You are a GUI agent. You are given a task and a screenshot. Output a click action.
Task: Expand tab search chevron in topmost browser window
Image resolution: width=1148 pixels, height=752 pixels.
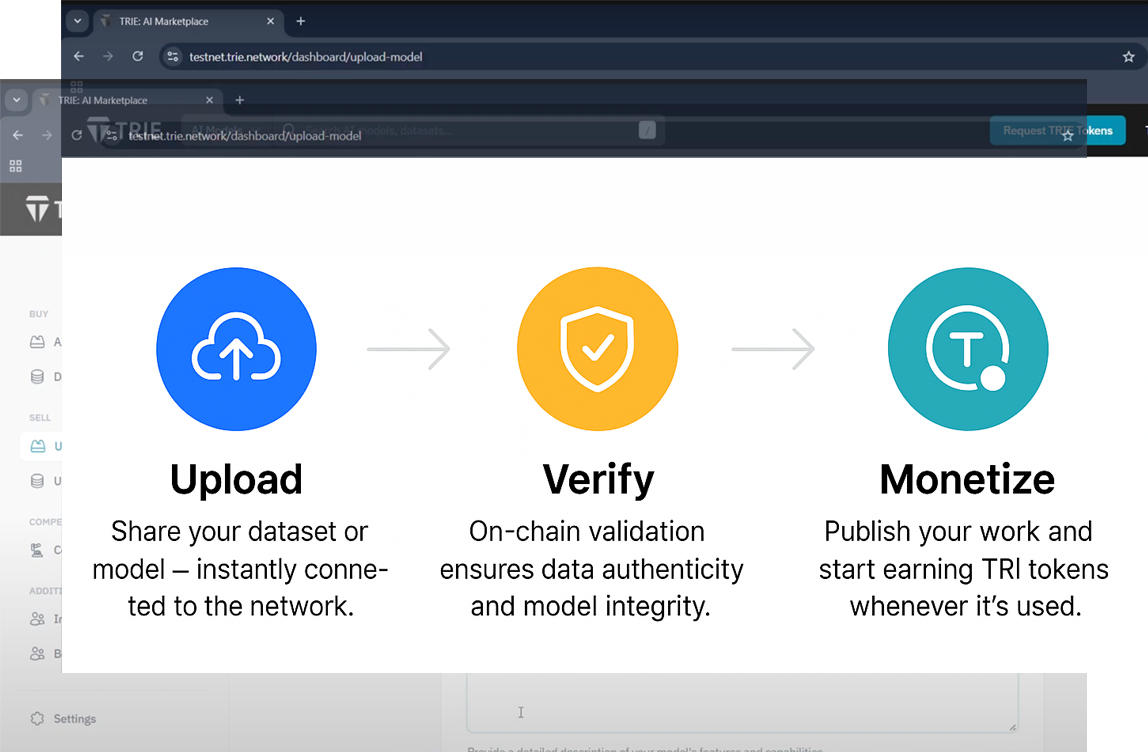[78, 21]
